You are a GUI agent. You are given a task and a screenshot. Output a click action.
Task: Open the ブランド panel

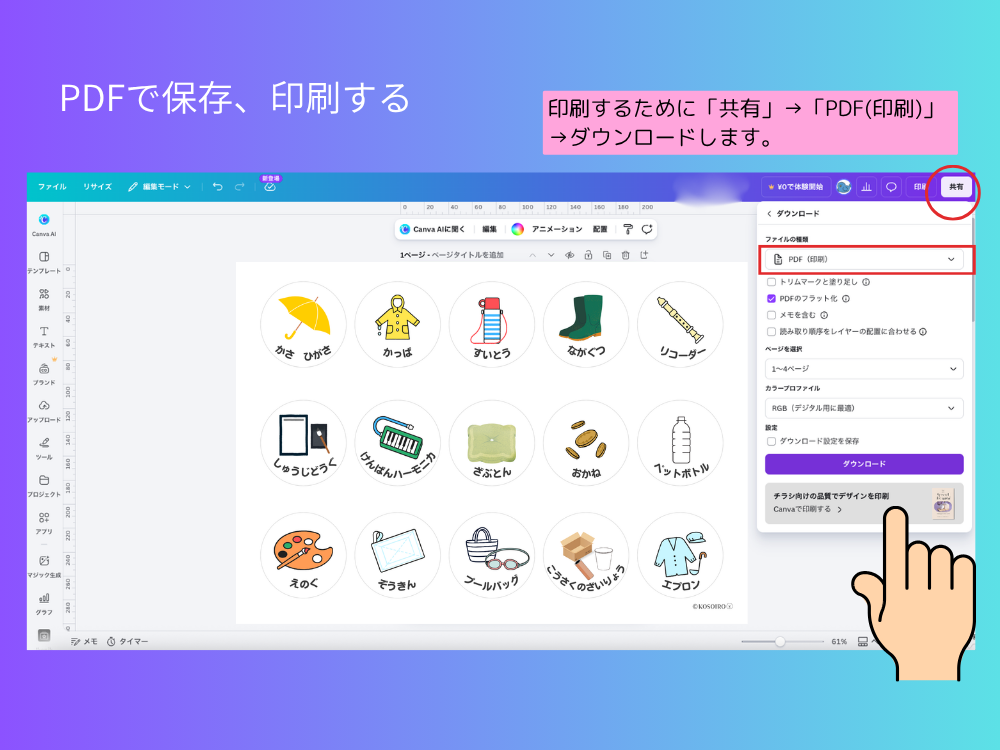point(44,374)
